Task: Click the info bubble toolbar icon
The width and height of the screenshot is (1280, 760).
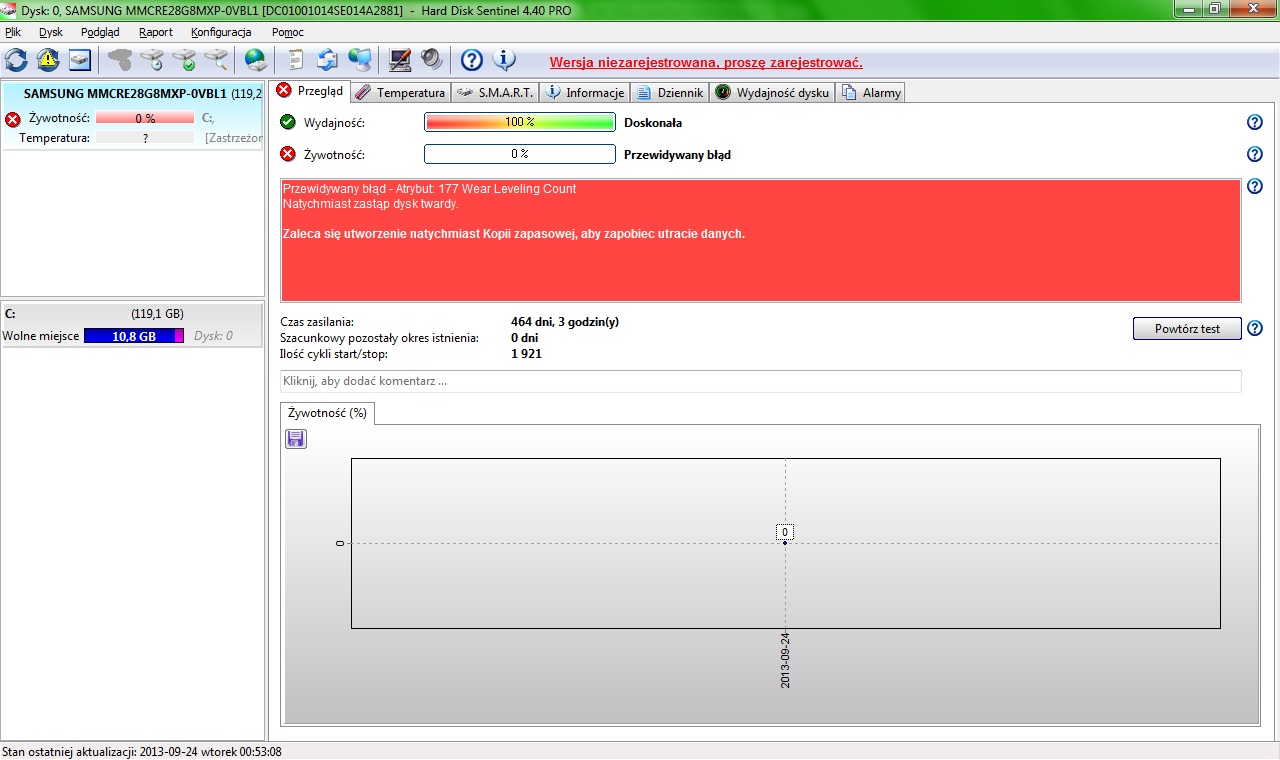Action: coord(504,60)
